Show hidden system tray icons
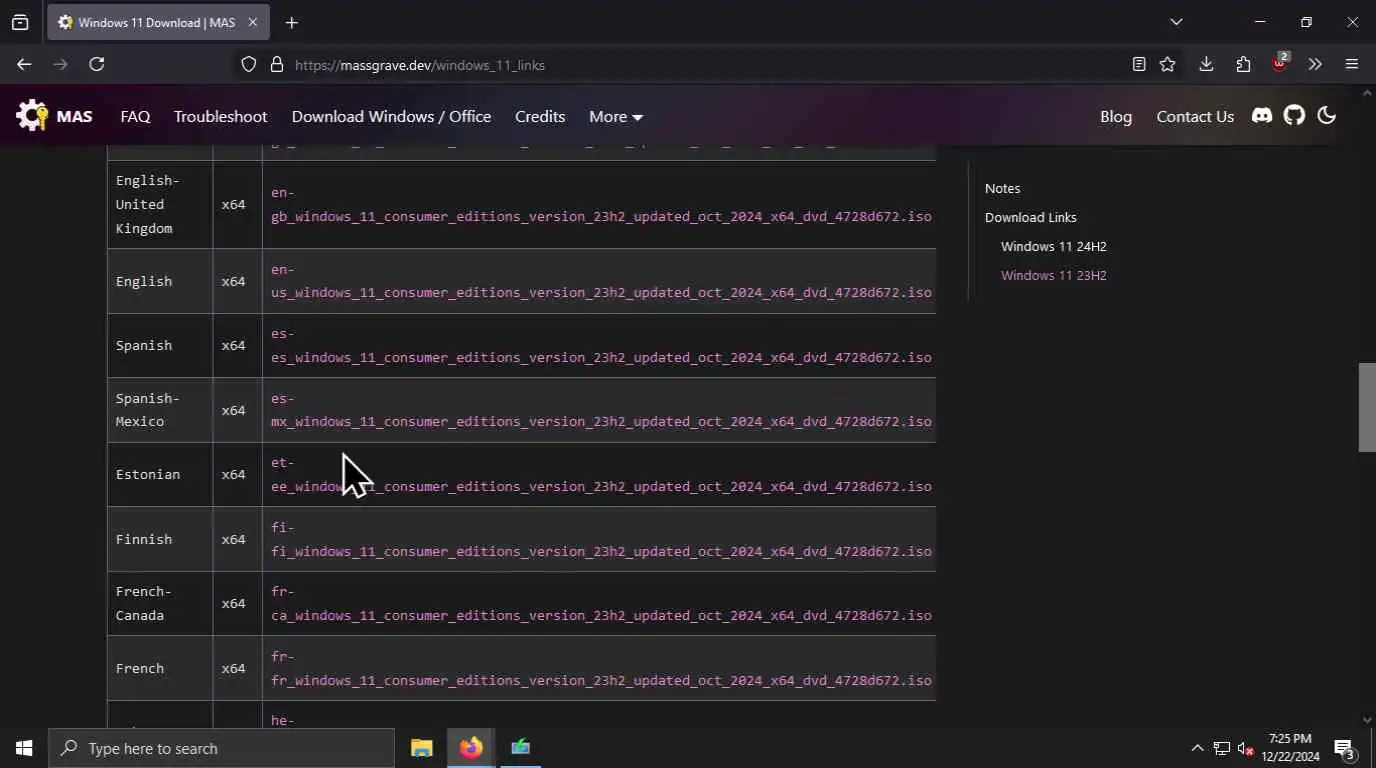This screenshot has height=768, width=1376. coord(1197,748)
